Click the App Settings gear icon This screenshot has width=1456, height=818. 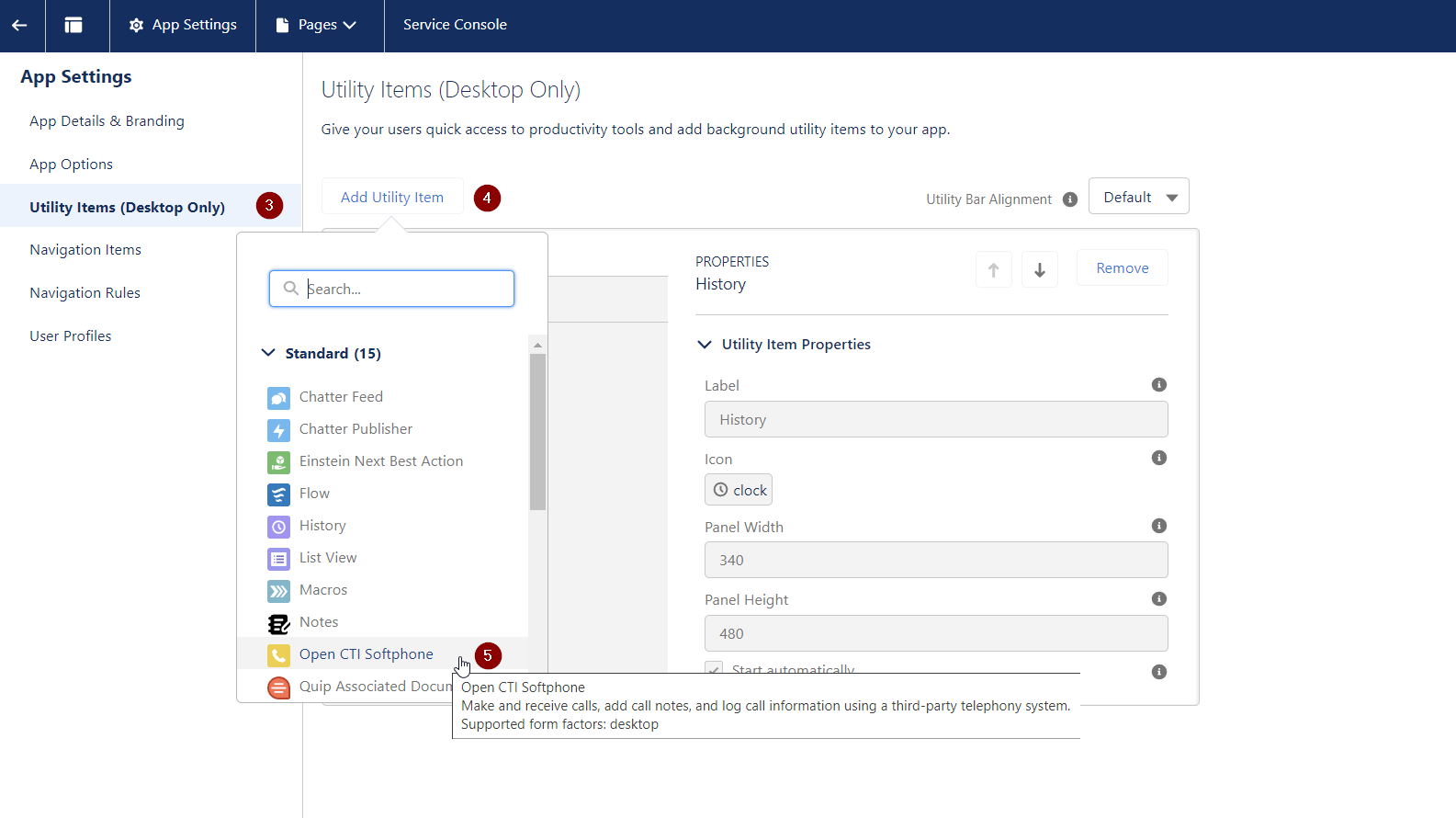click(137, 26)
